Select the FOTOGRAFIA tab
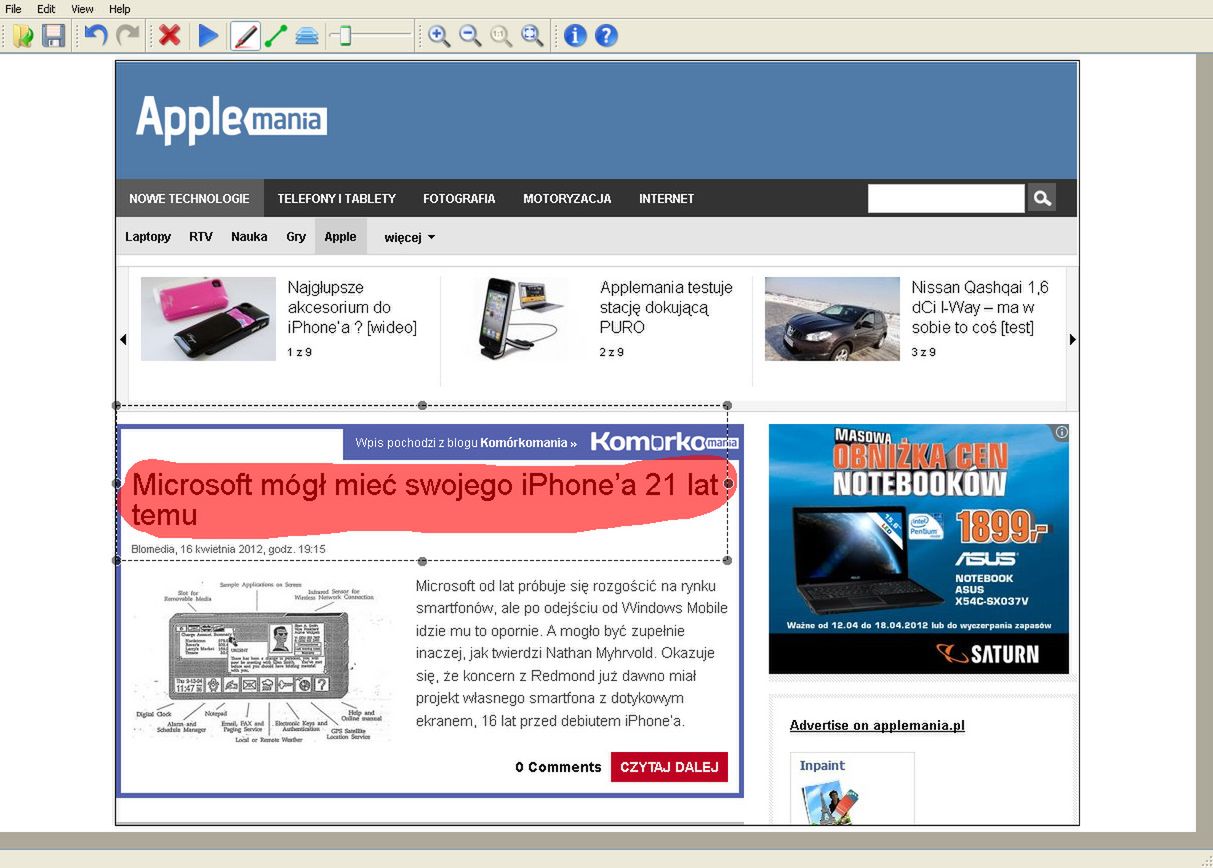 459,198
